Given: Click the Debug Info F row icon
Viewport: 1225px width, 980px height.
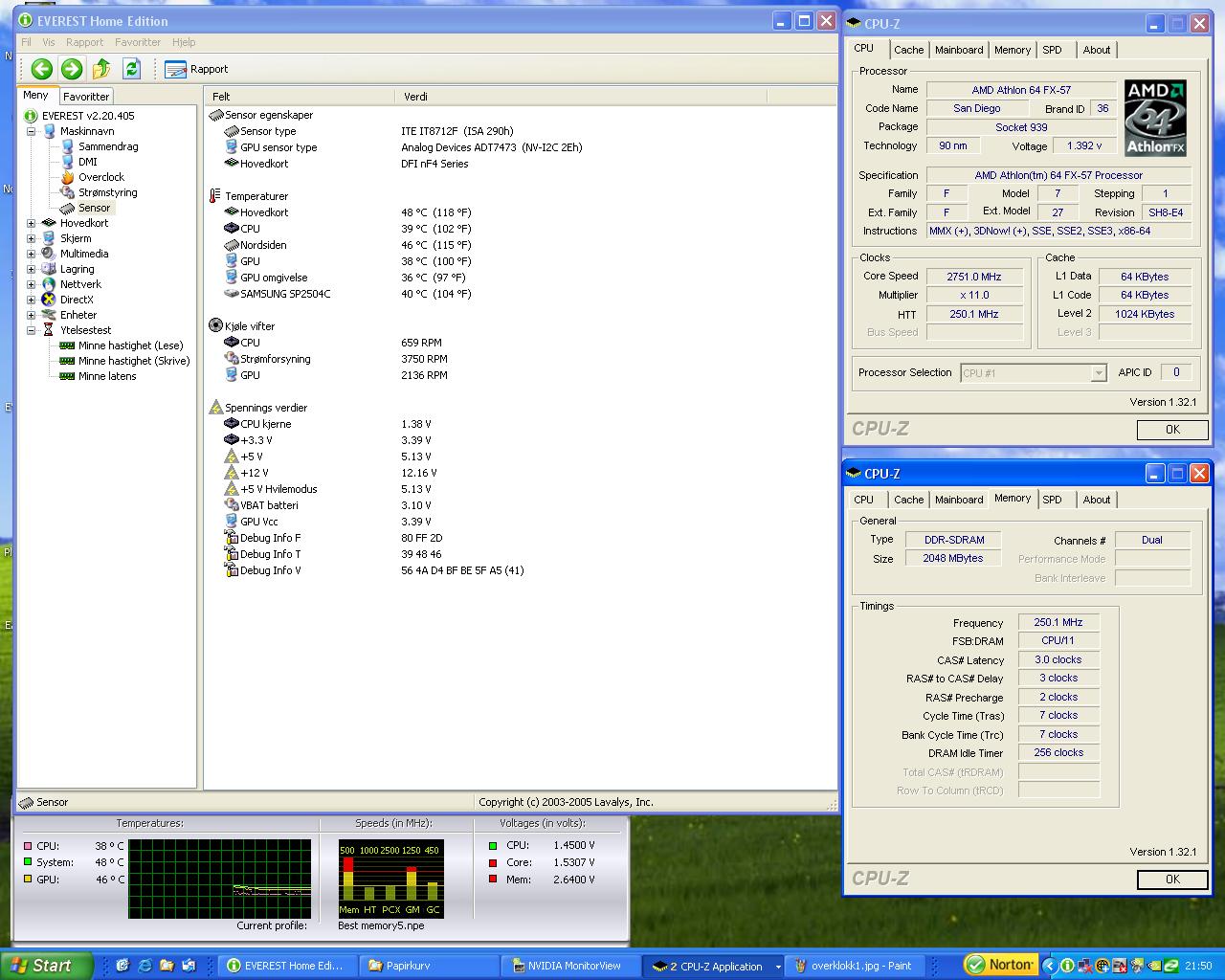Looking at the screenshot, I should coord(231,538).
